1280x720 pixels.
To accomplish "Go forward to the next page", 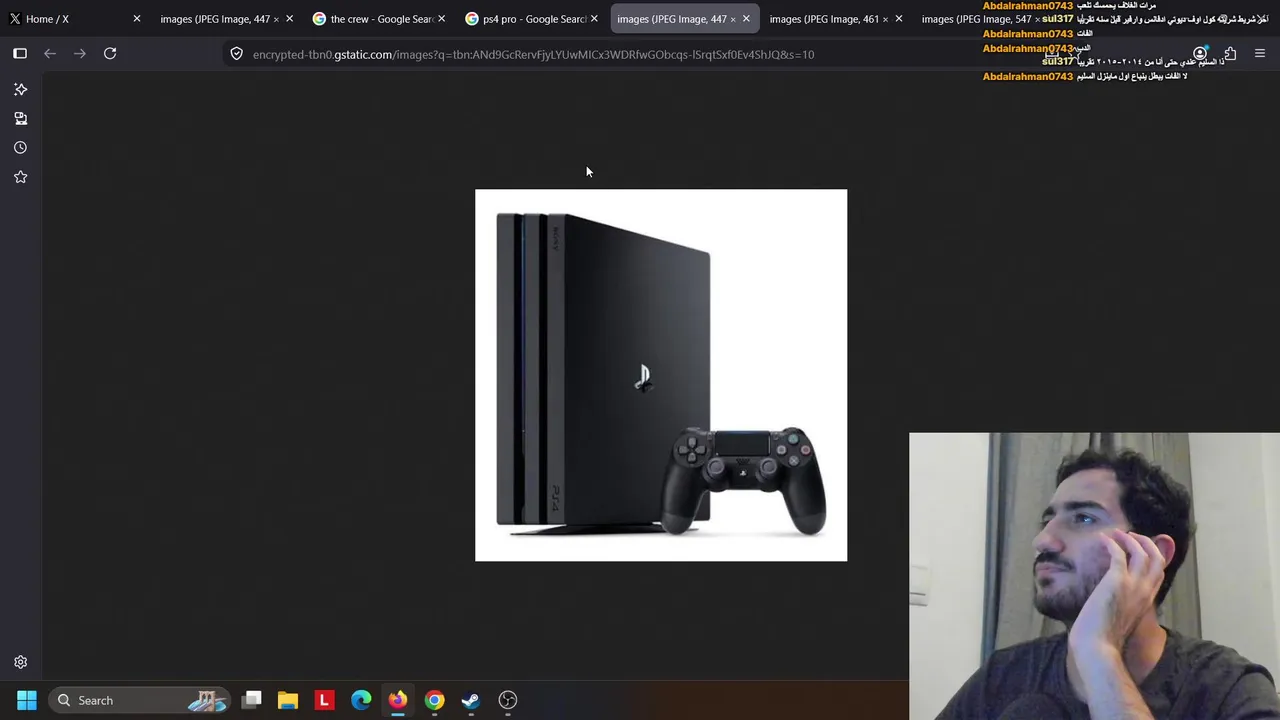I will click(80, 54).
